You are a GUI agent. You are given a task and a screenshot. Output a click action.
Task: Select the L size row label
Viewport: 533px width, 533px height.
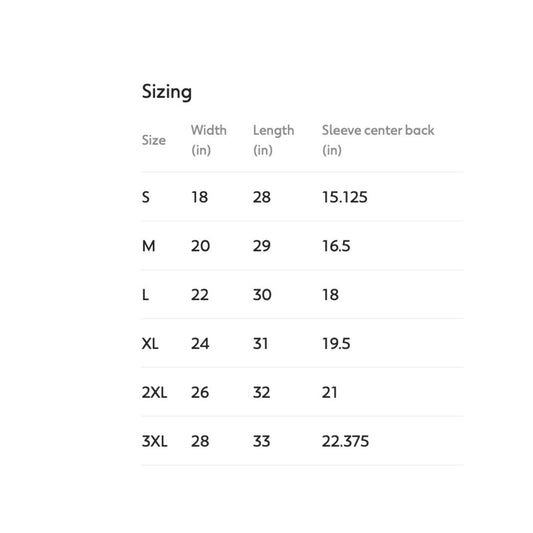(x=145, y=295)
